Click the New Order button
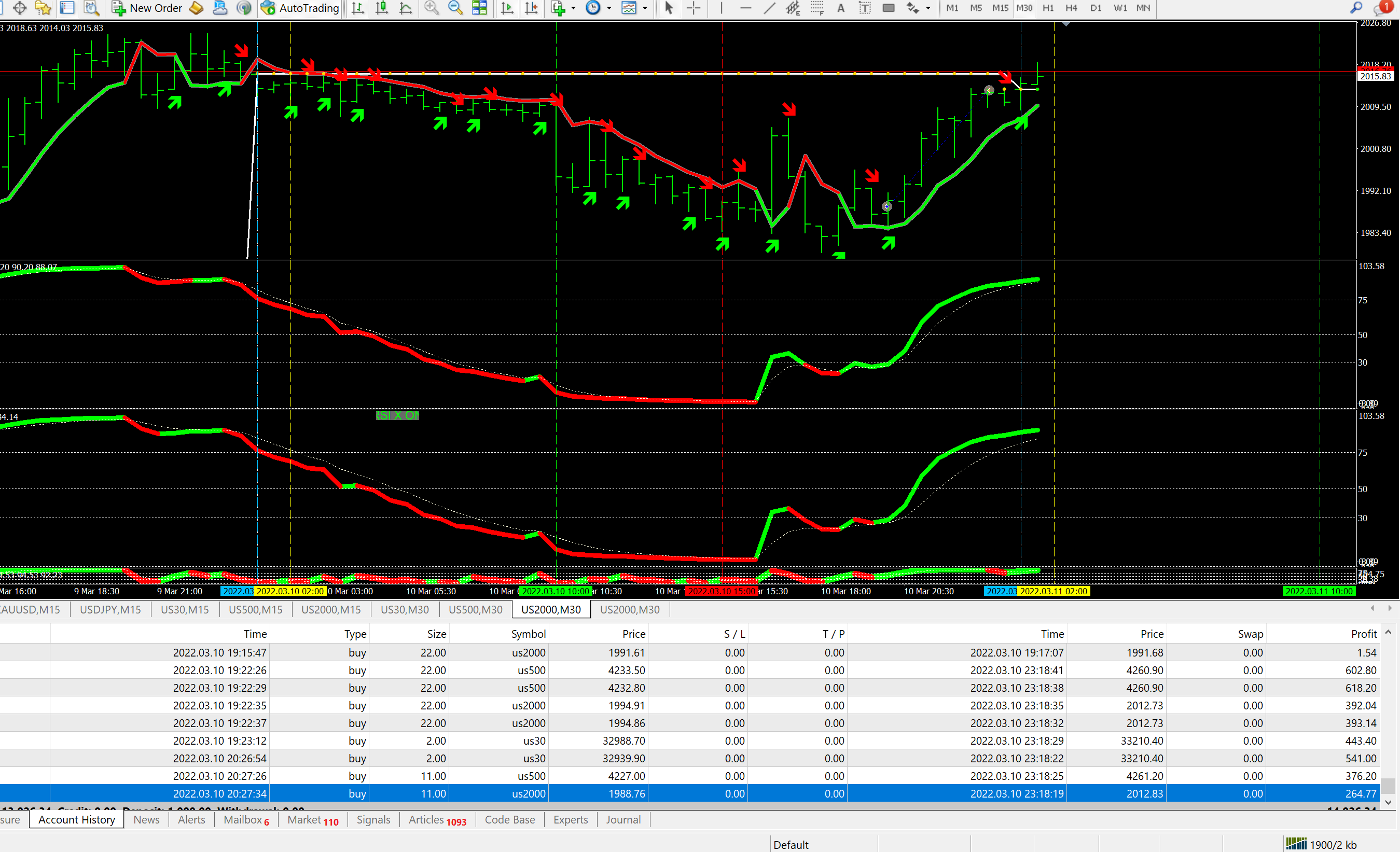This screenshot has height=852, width=1400. [147, 8]
